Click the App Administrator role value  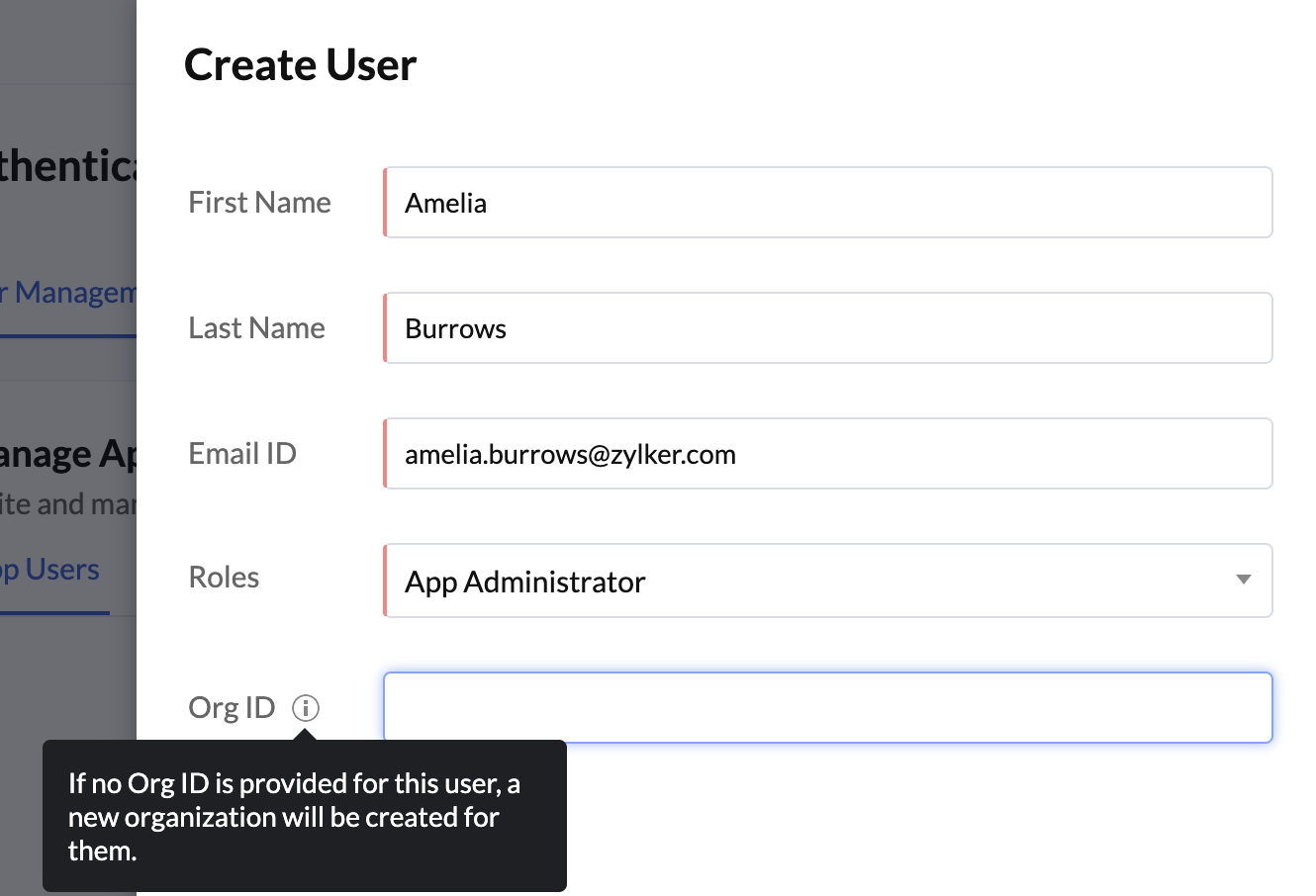tap(524, 582)
